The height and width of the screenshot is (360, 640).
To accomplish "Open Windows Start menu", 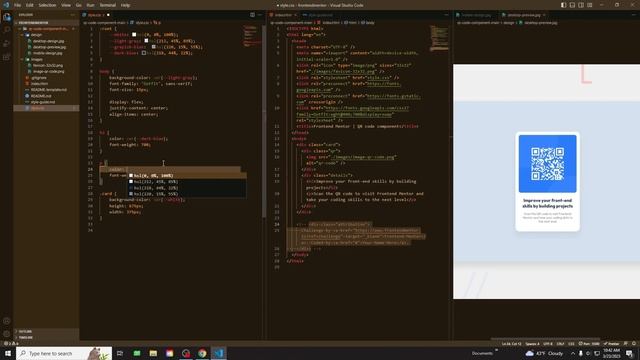I will [x=8, y=353].
